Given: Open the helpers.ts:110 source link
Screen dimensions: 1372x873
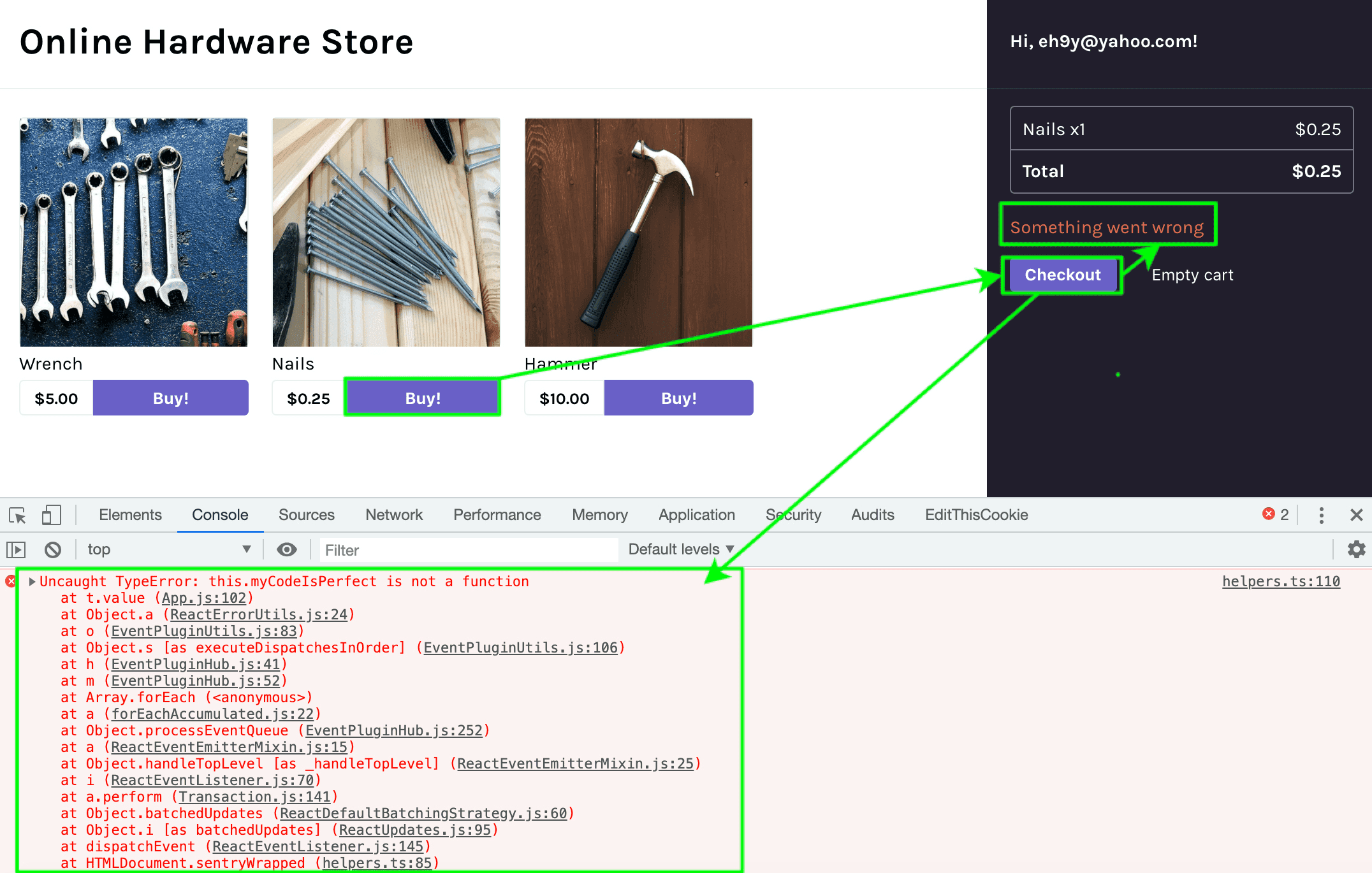Looking at the screenshot, I should (x=1280, y=581).
